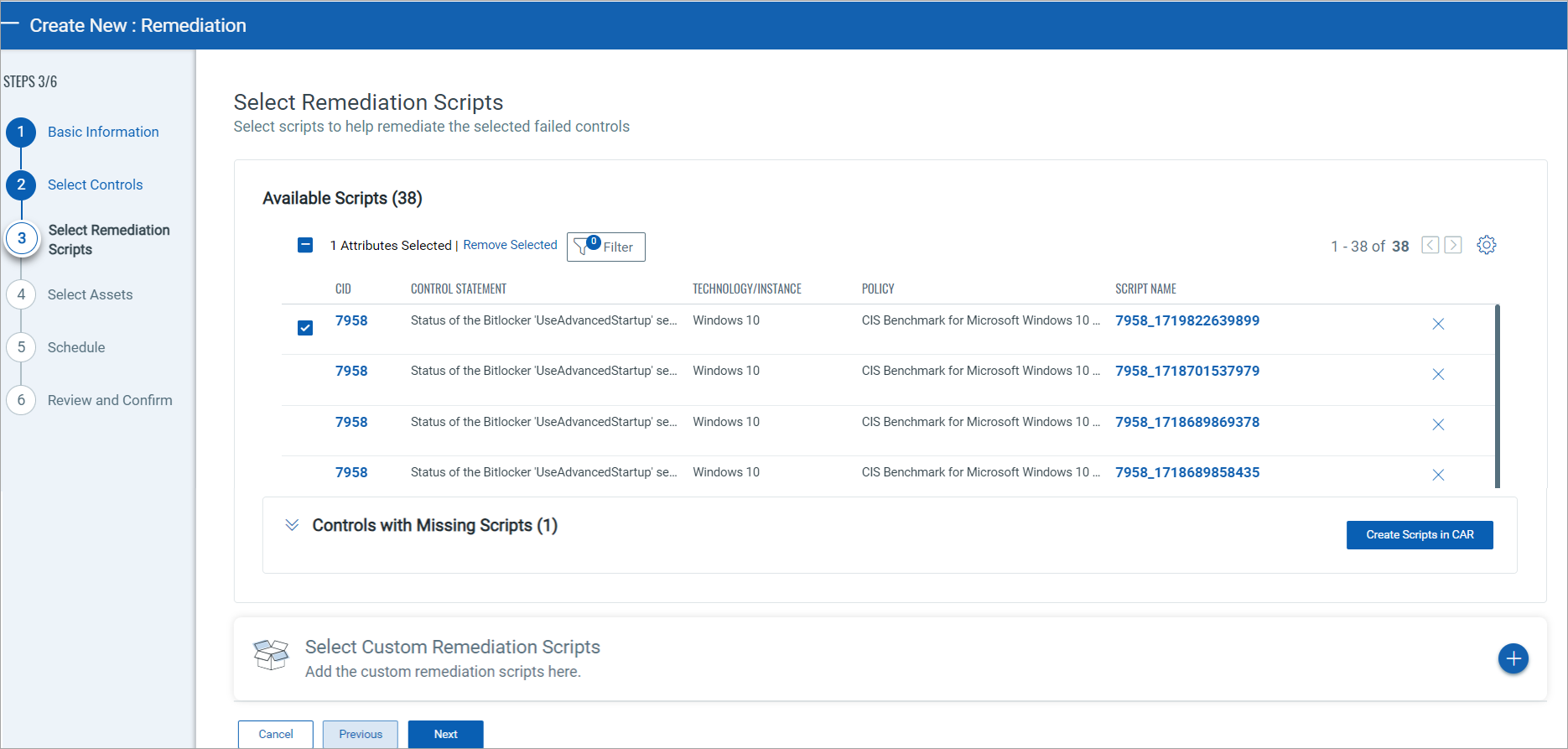Open table settings gear icon

point(1486,245)
